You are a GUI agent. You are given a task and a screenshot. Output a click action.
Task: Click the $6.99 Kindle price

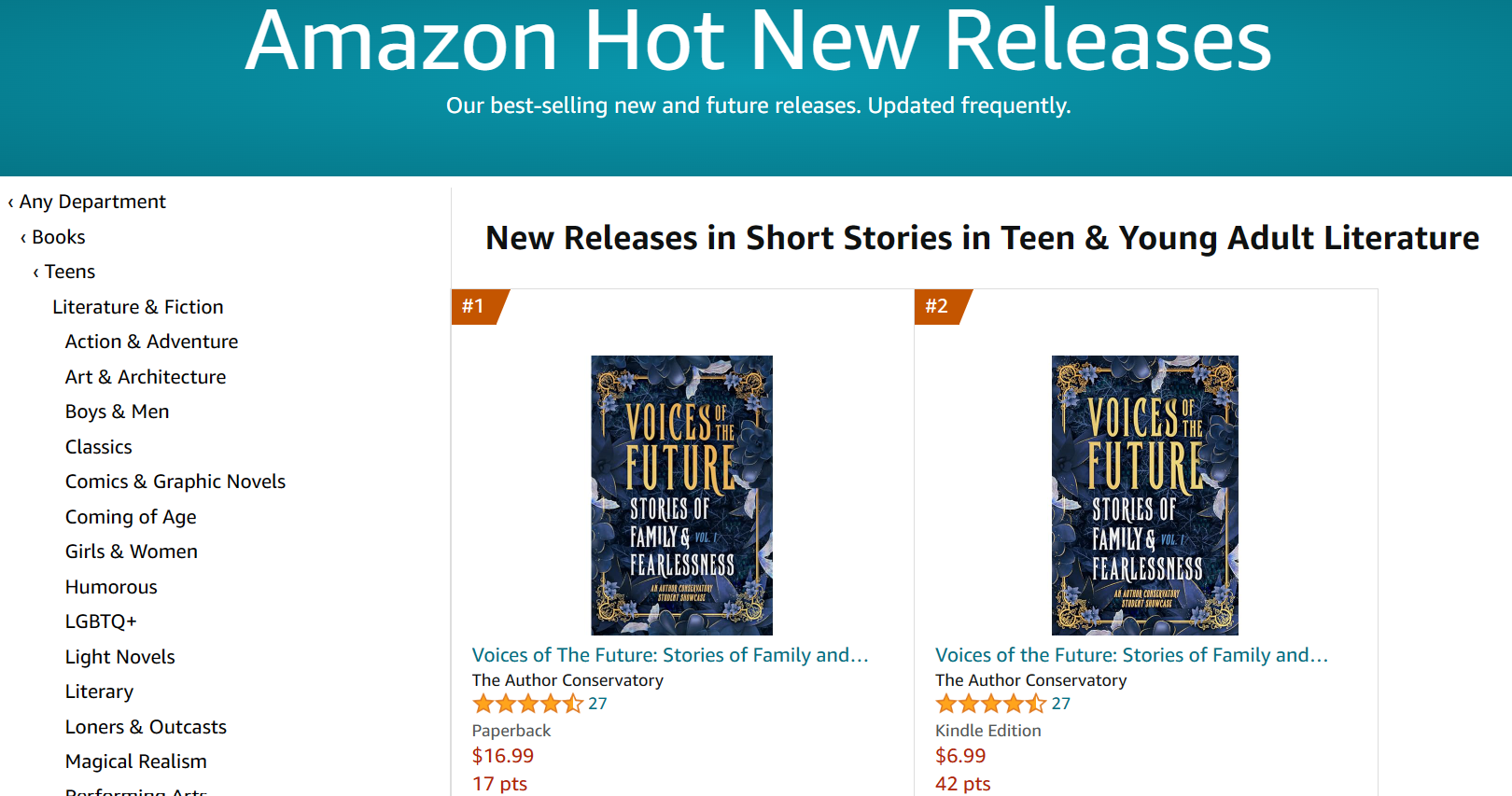(x=960, y=756)
